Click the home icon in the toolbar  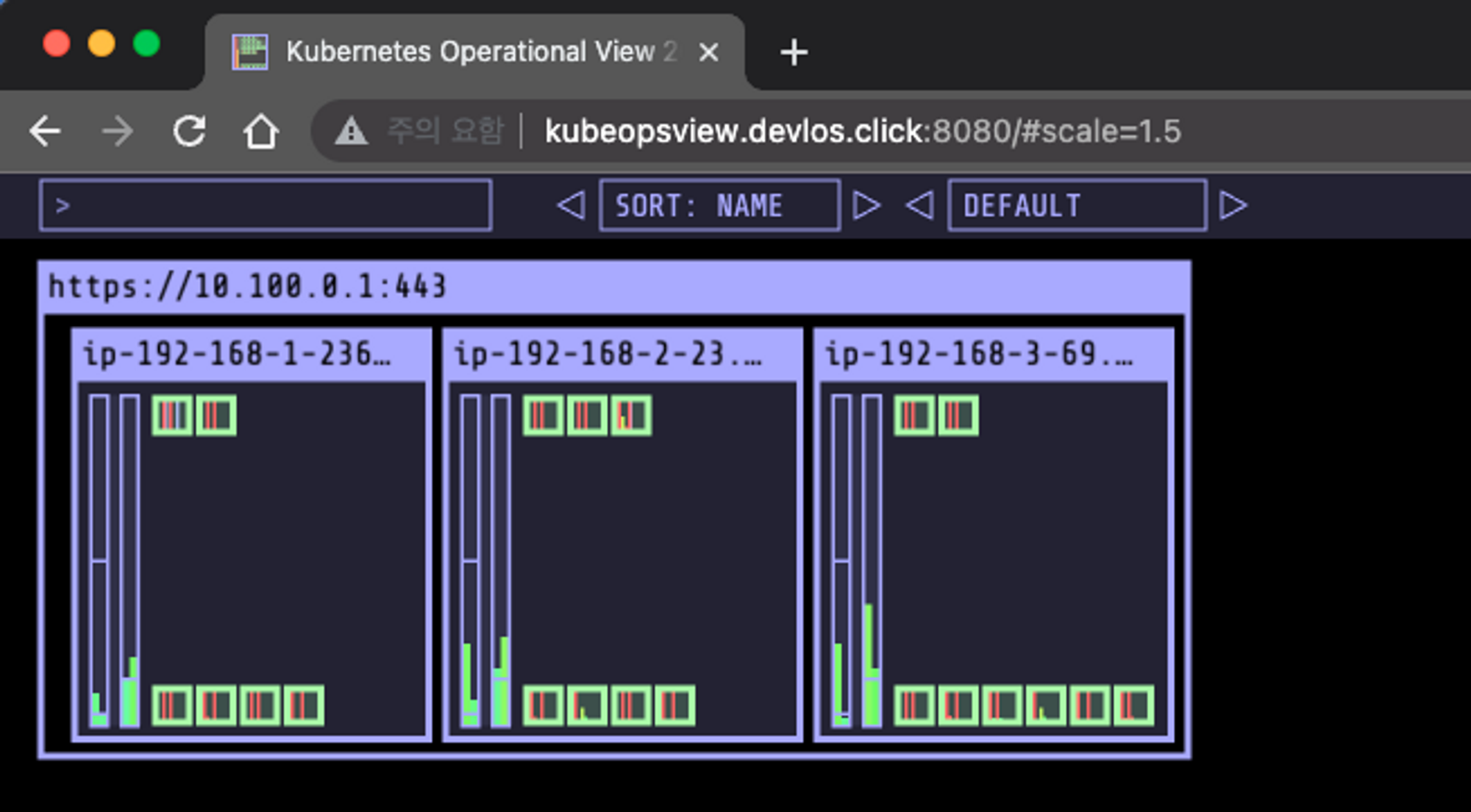[x=261, y=132]
